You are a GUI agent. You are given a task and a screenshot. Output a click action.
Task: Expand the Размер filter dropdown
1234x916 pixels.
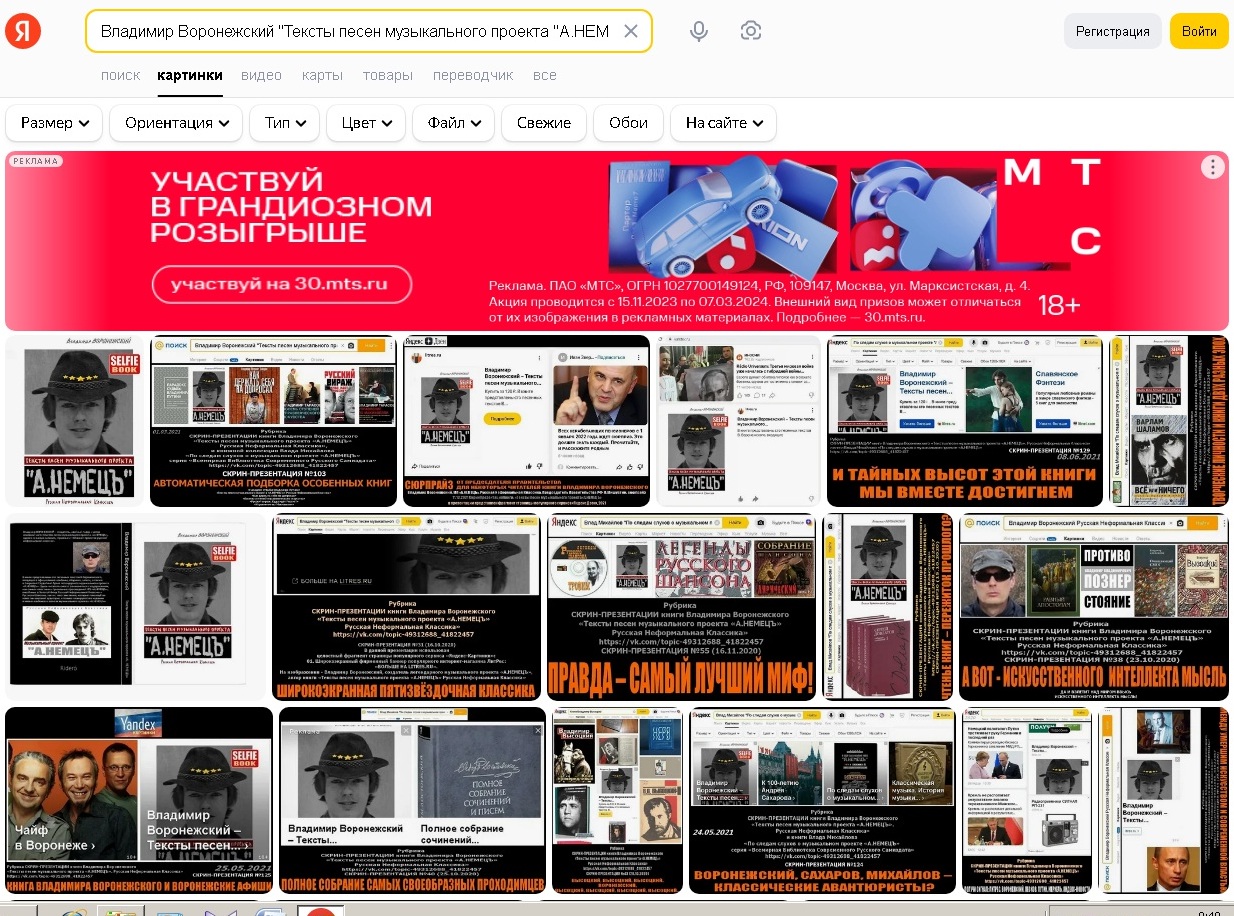(x=55, y=123)
